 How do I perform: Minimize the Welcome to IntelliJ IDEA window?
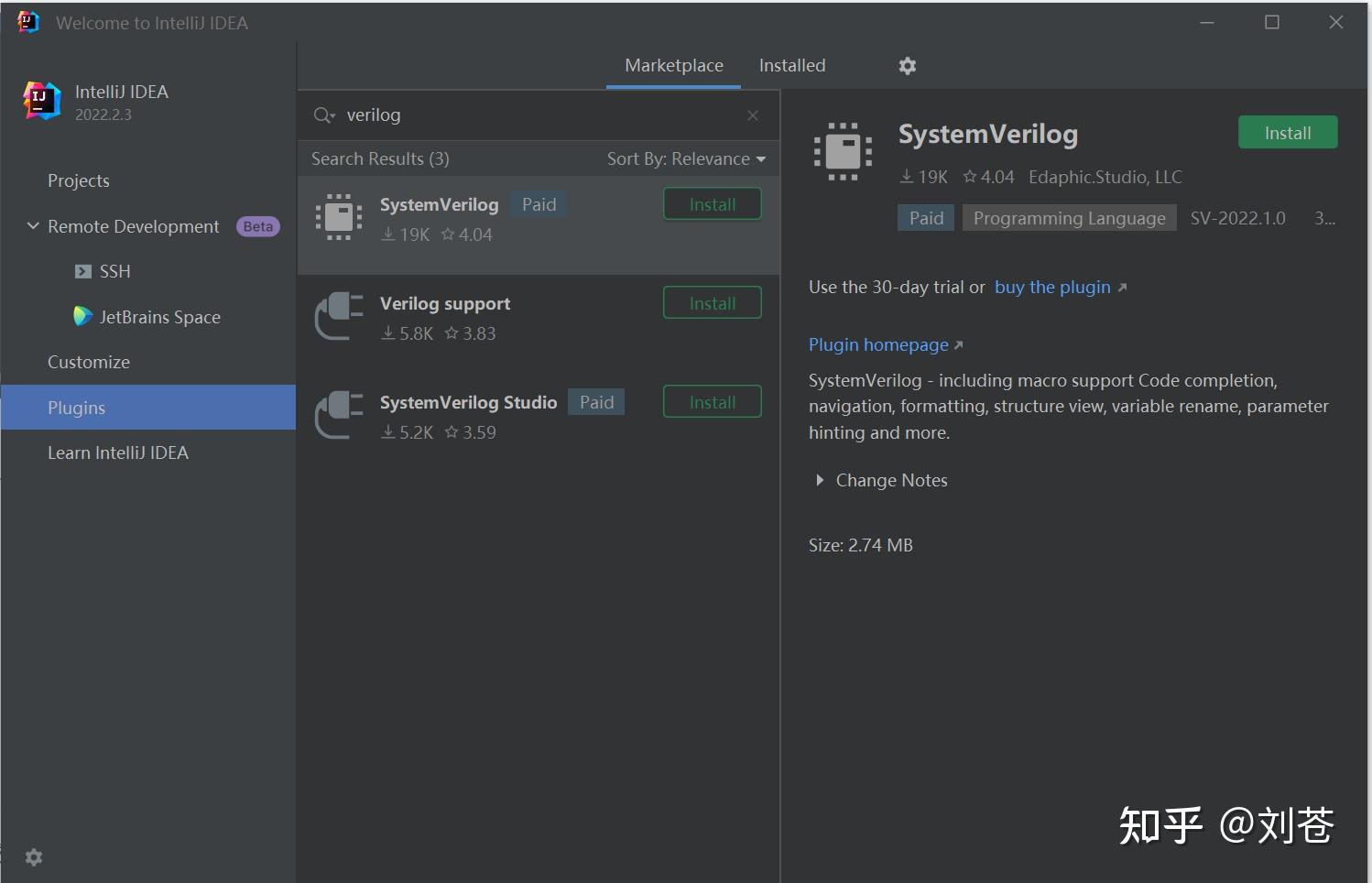(x=1207, y=22)
